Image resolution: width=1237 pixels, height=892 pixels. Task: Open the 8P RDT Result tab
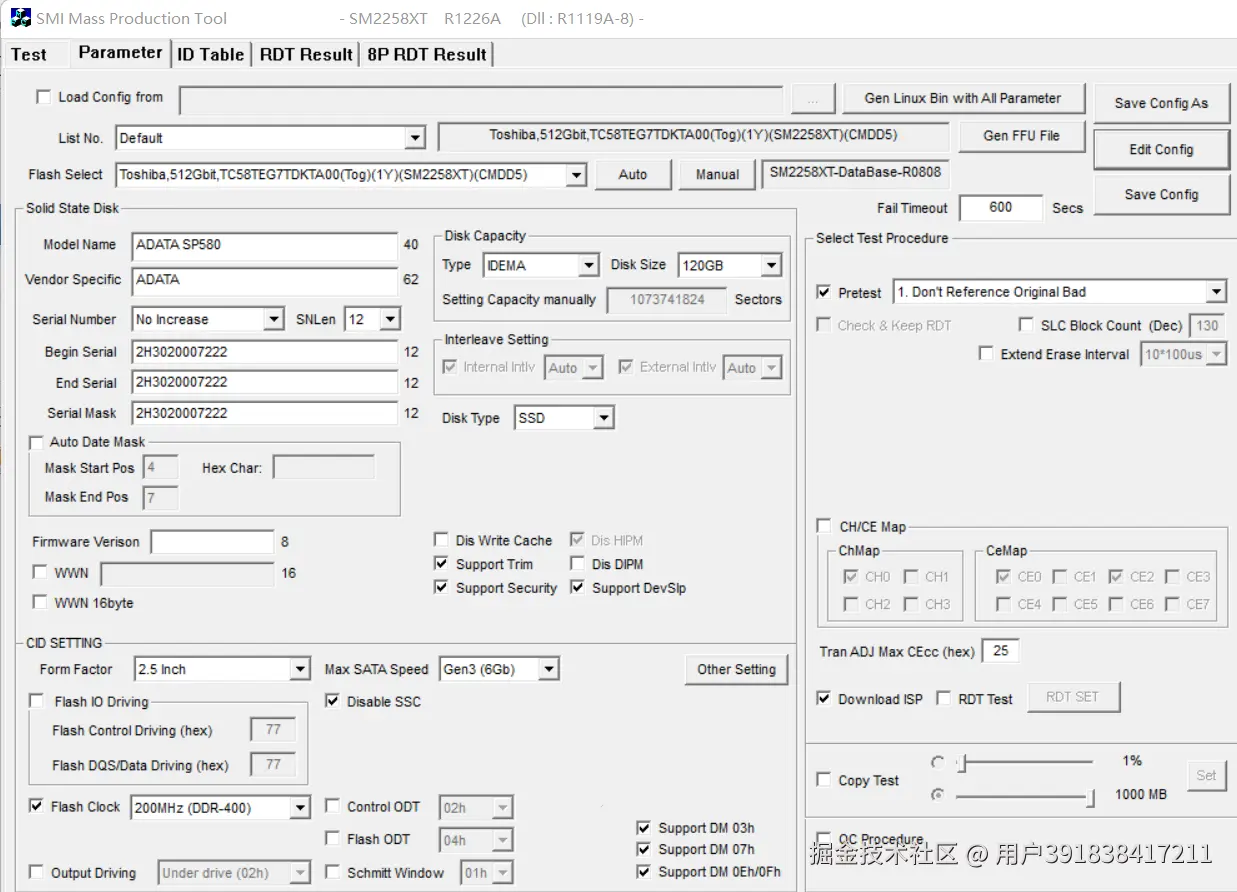(427, 55)
